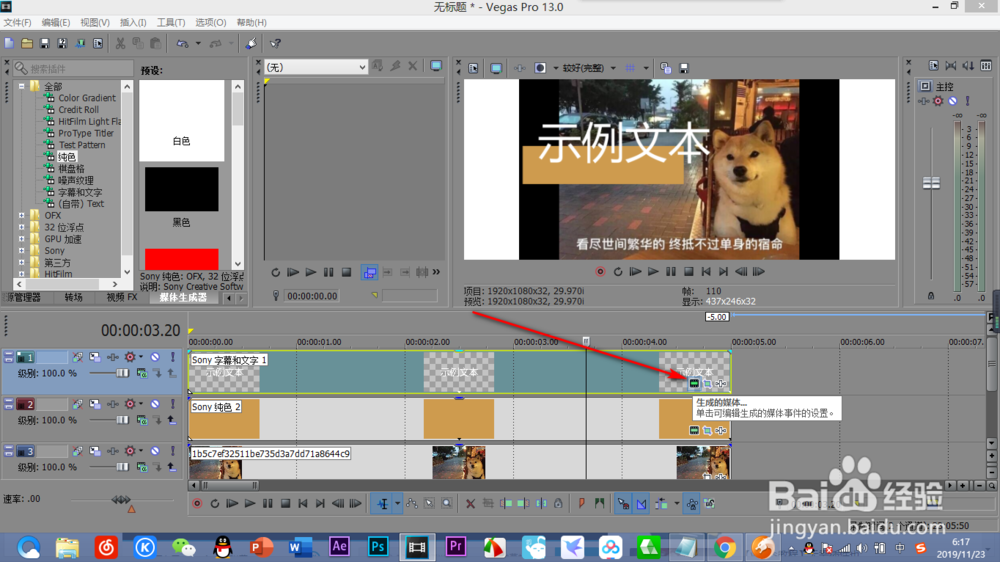Image resolution: width=1000 pixels, height=562 pixels.
Task: Open the 工具(T) menu
Action: tap(171, 22)
